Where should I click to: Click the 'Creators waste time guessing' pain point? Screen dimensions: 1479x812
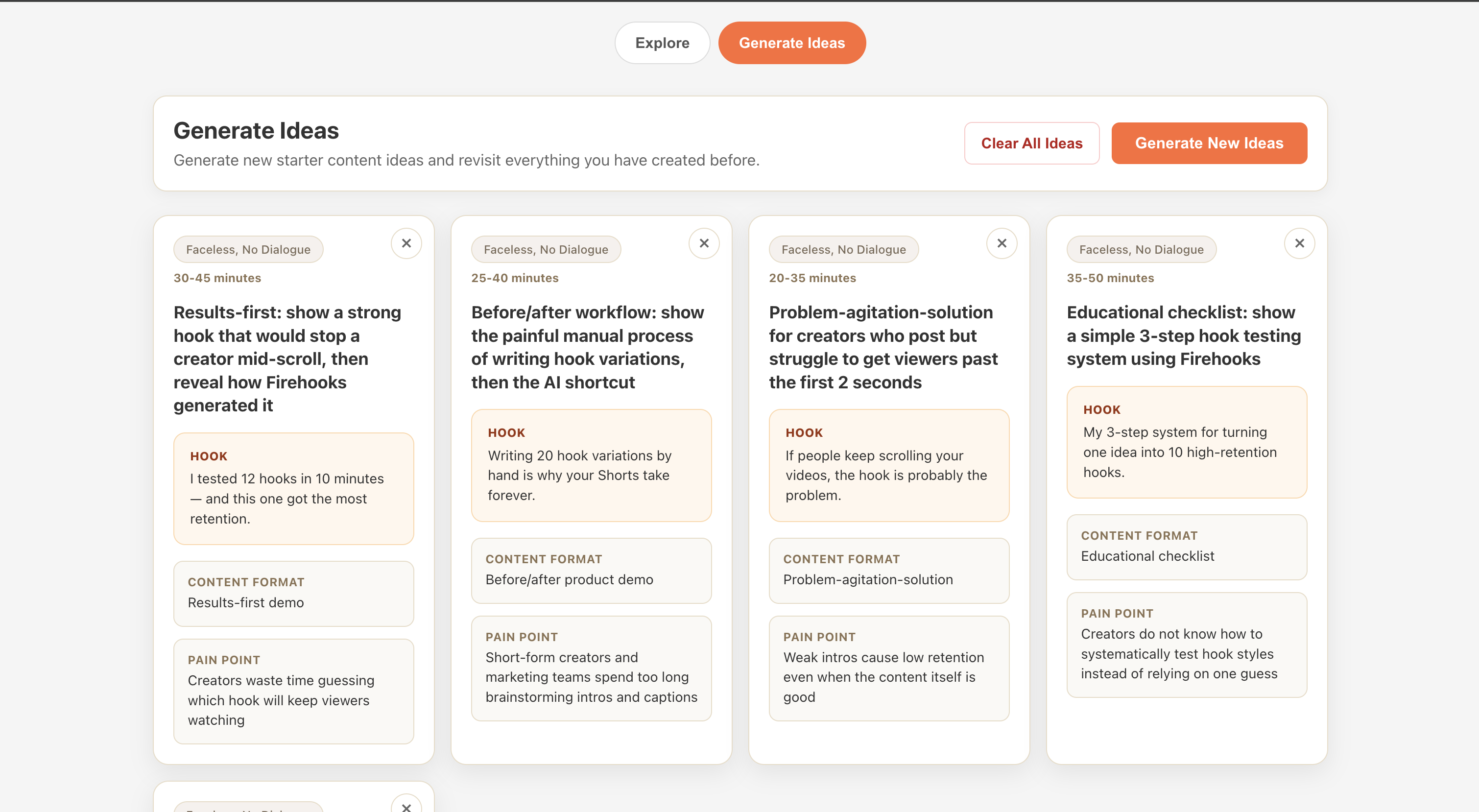pyautogui.click(x=293, y=692)
